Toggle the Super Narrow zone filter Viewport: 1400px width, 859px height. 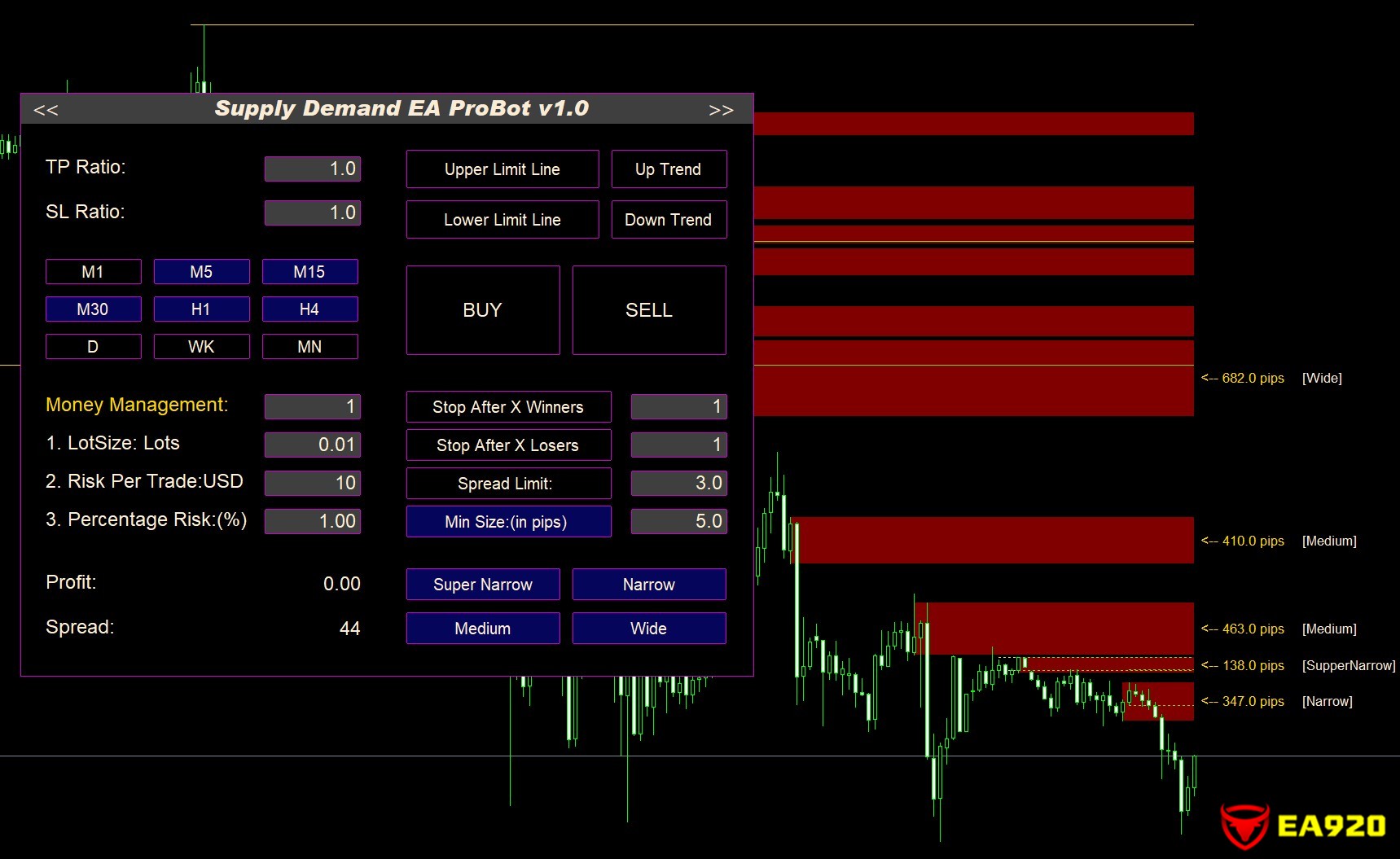[483, 585]
